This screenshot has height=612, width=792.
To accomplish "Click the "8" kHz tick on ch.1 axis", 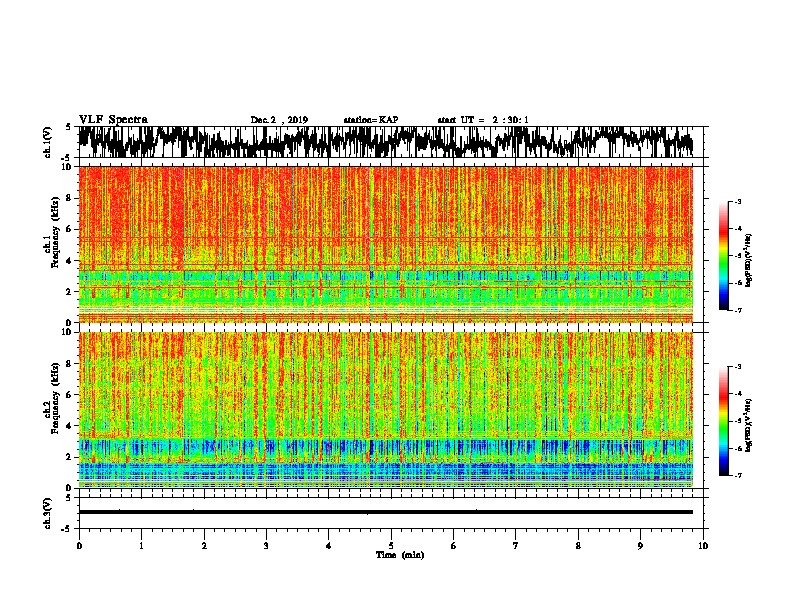I will pos(70,198).
